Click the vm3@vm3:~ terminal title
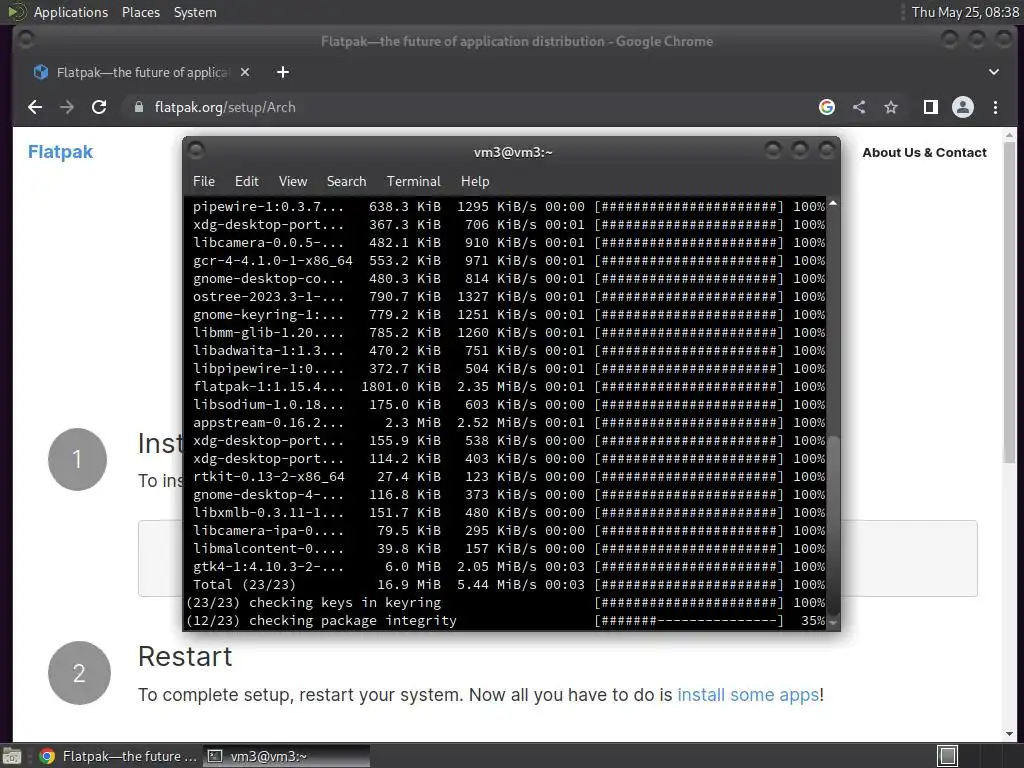Screen dimensions: 1024x768 click(513, 152)
